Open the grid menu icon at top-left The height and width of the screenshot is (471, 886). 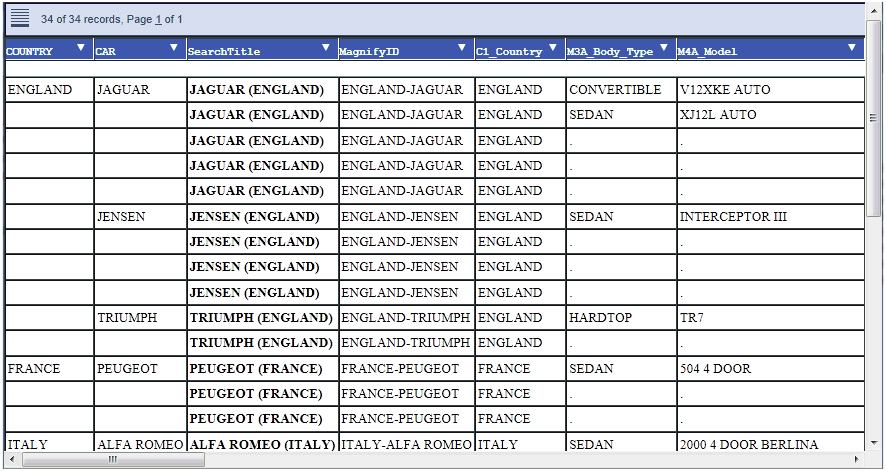pyautogui.click(x=20, y=18)
